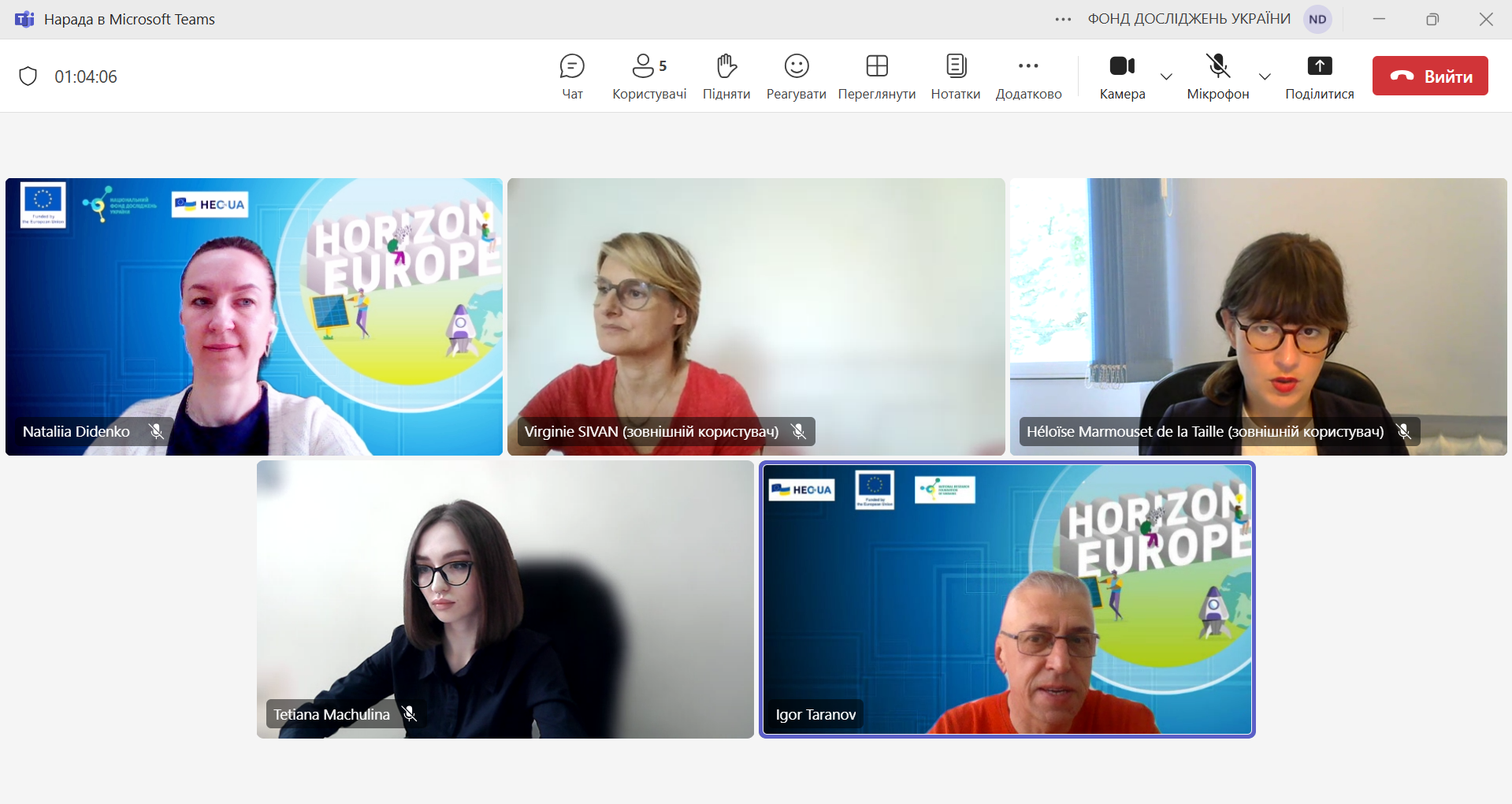Click Nataliia Didenko's muted mic icon
This screenshot has width=1512, height=804.
coord(156,431)
